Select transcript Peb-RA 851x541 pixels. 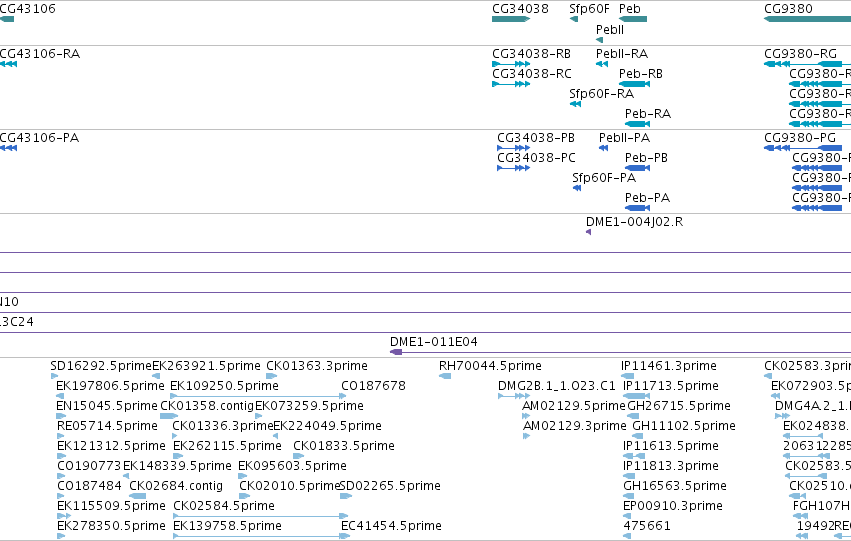648,114
